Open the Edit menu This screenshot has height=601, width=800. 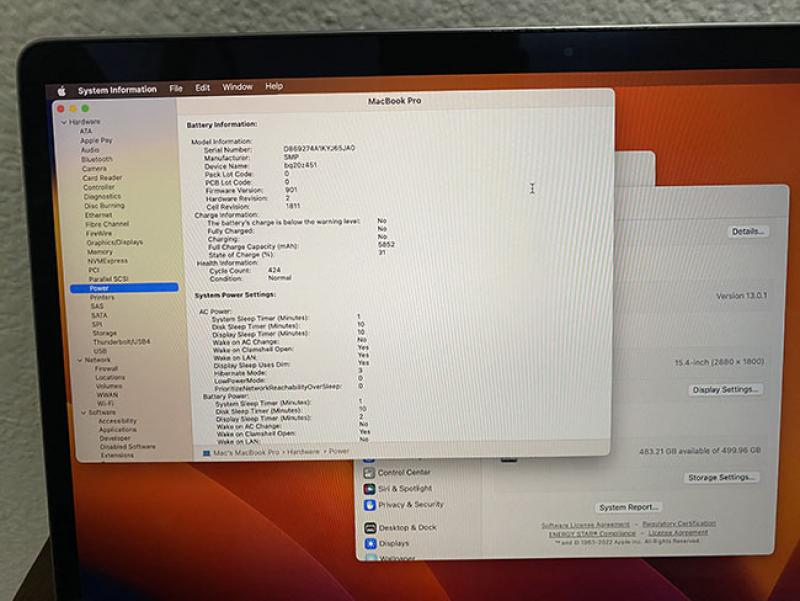203,88
